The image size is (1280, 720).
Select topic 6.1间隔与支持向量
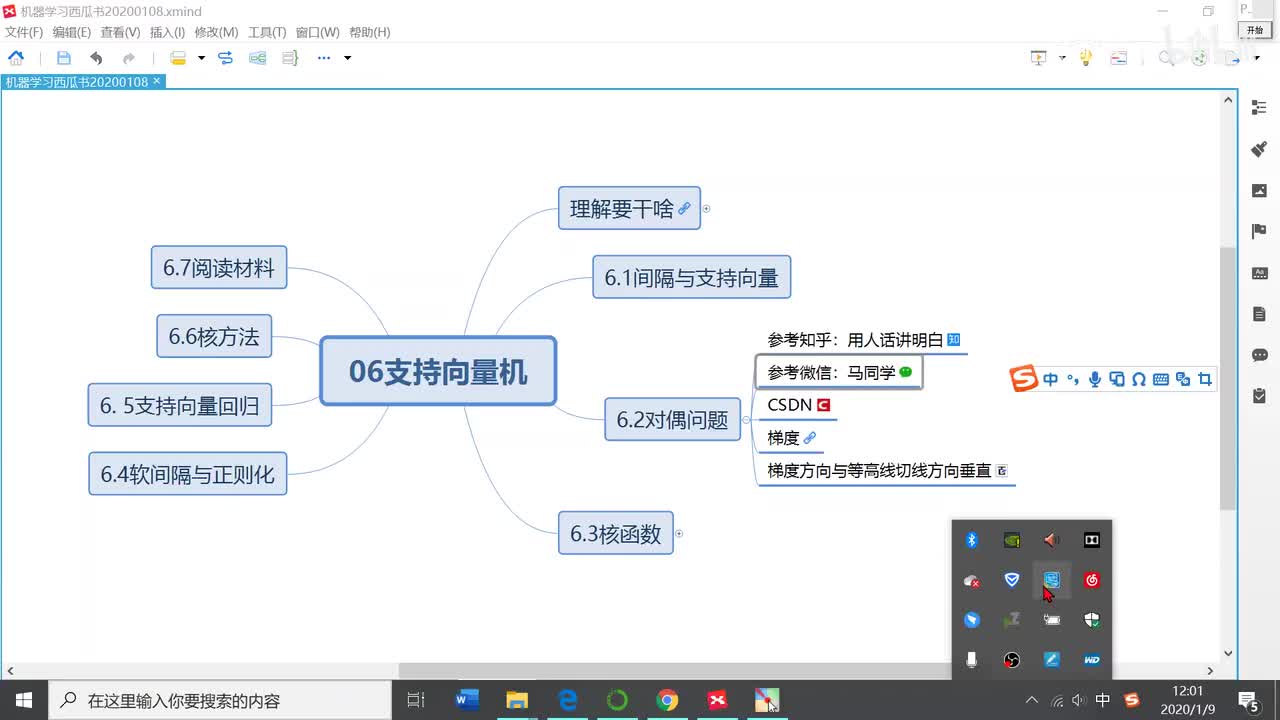coord(691,277)
